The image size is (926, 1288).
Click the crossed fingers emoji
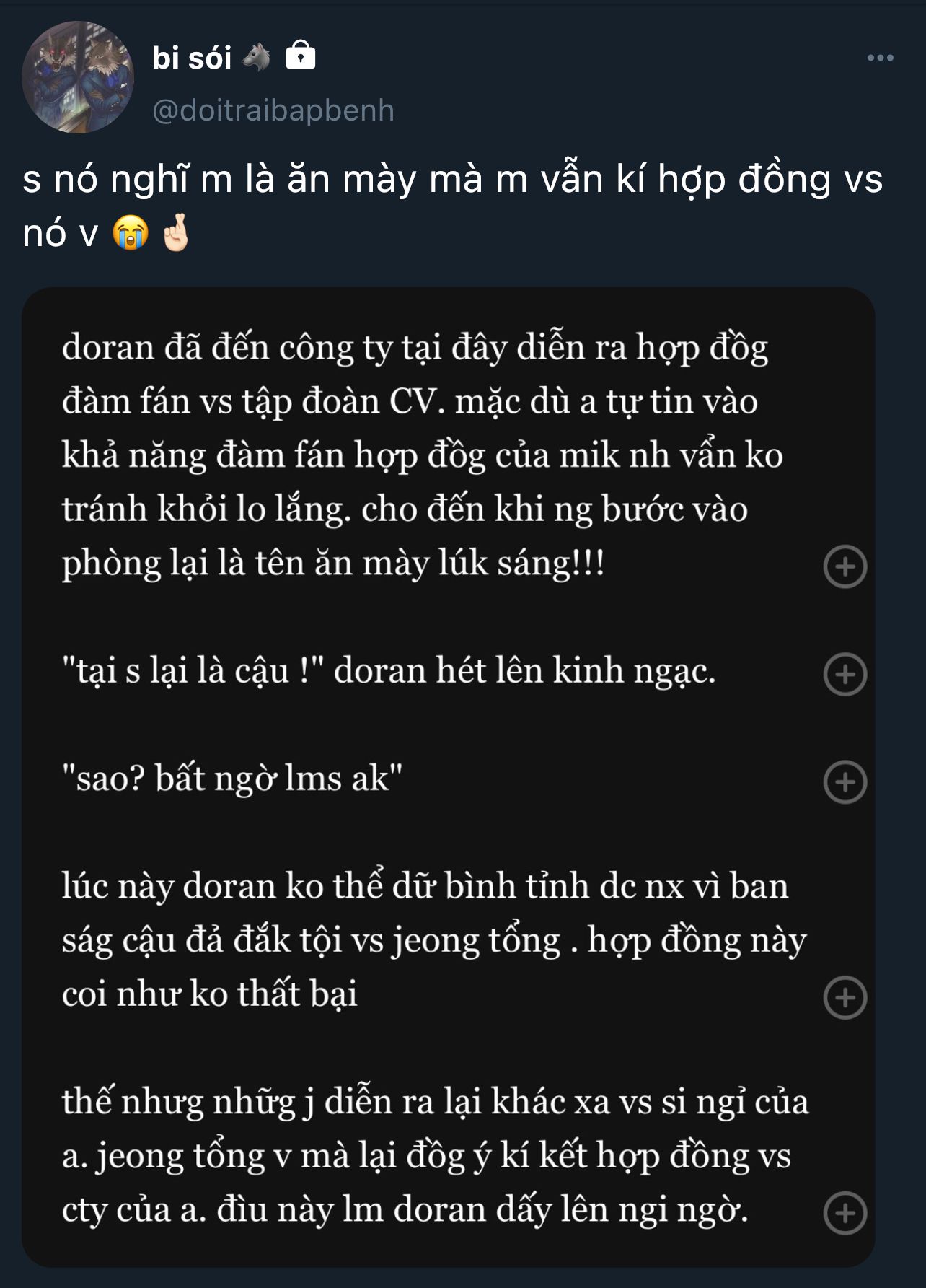click(175, 232)
